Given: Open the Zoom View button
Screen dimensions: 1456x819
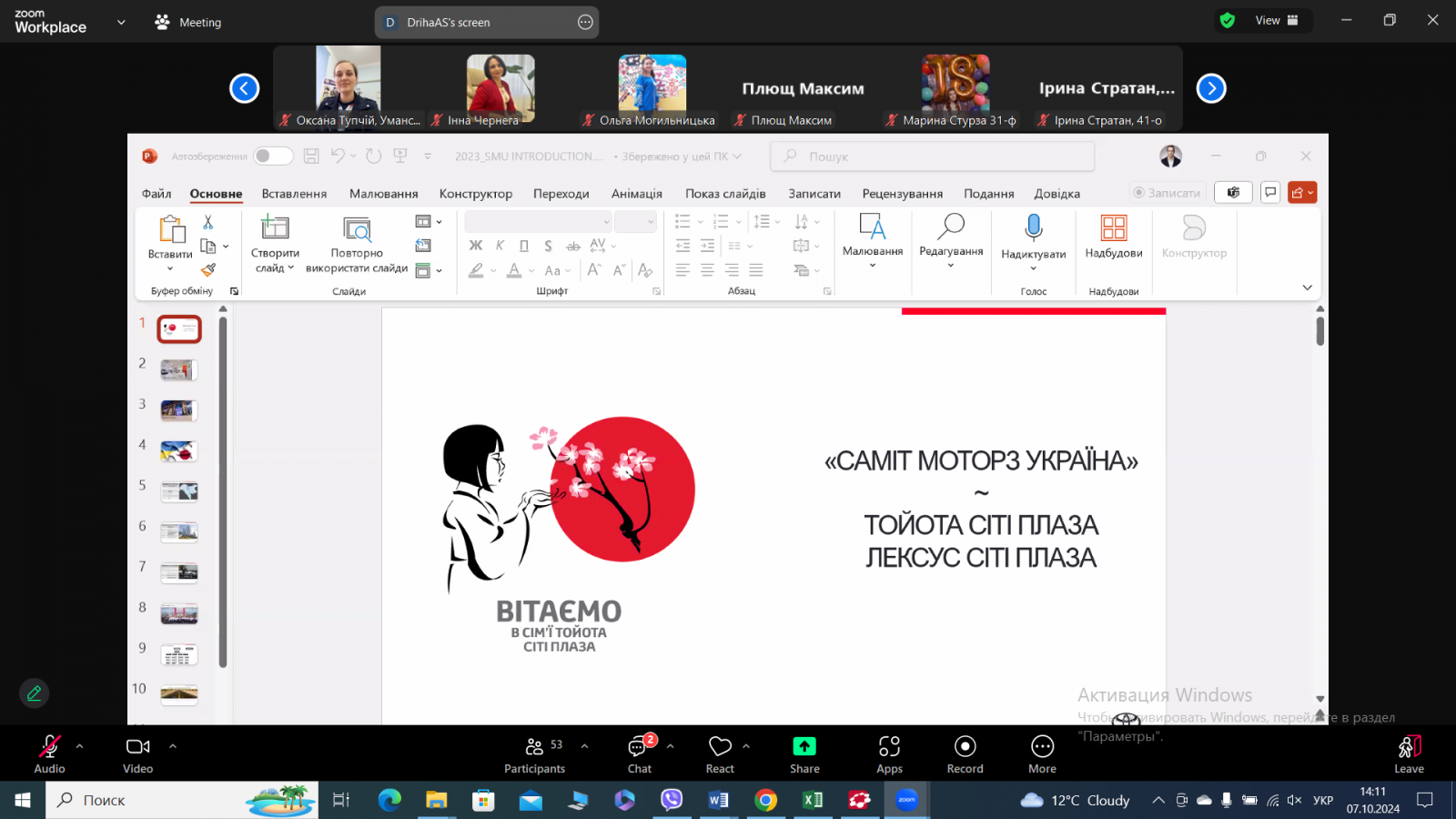Looking at the screenshot, I should coord(1277,21).
